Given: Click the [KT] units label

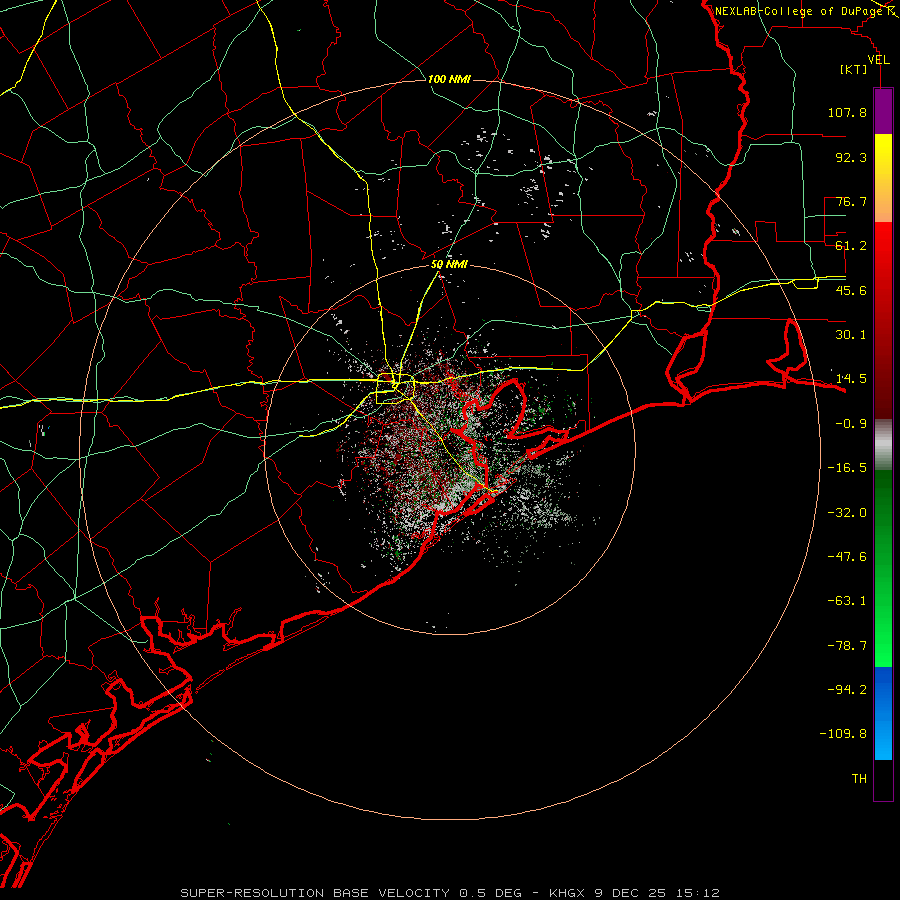Looking at the screenshot, I should pos(854,69).
